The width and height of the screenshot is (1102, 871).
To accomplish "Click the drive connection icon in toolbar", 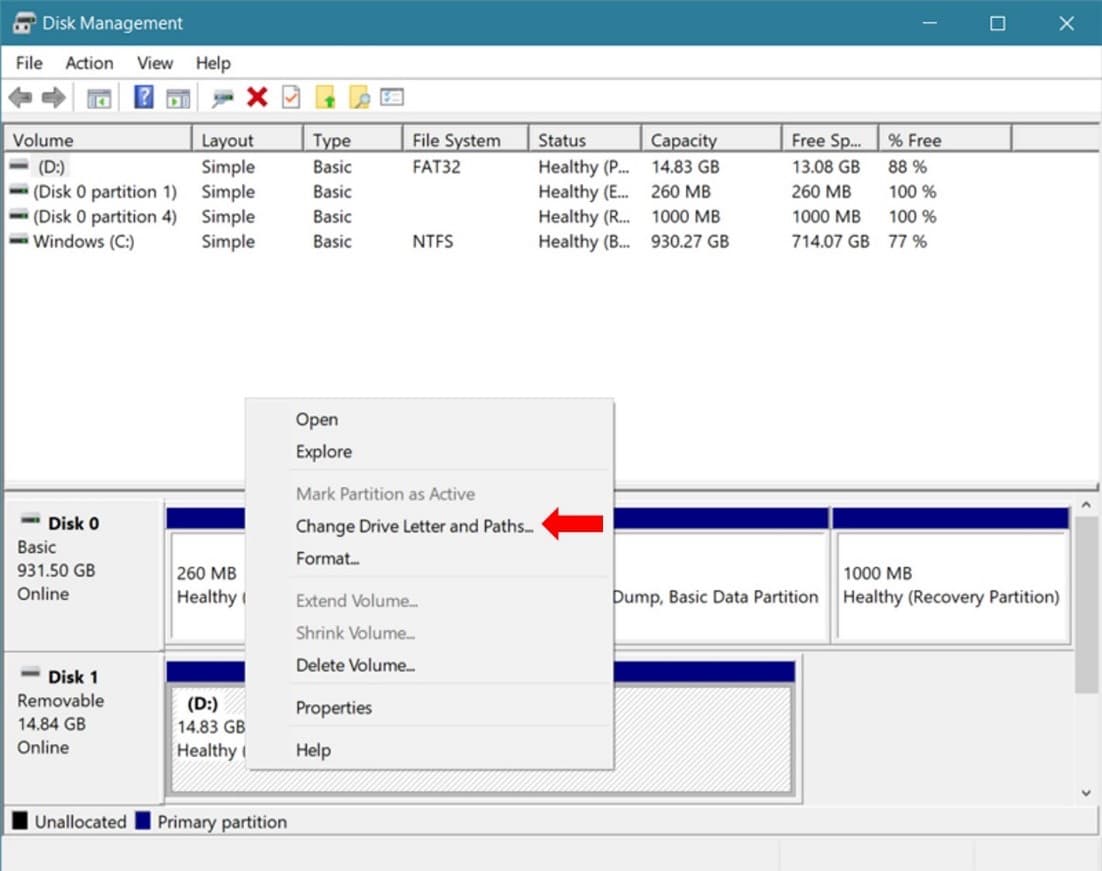I will pos(223,98).
